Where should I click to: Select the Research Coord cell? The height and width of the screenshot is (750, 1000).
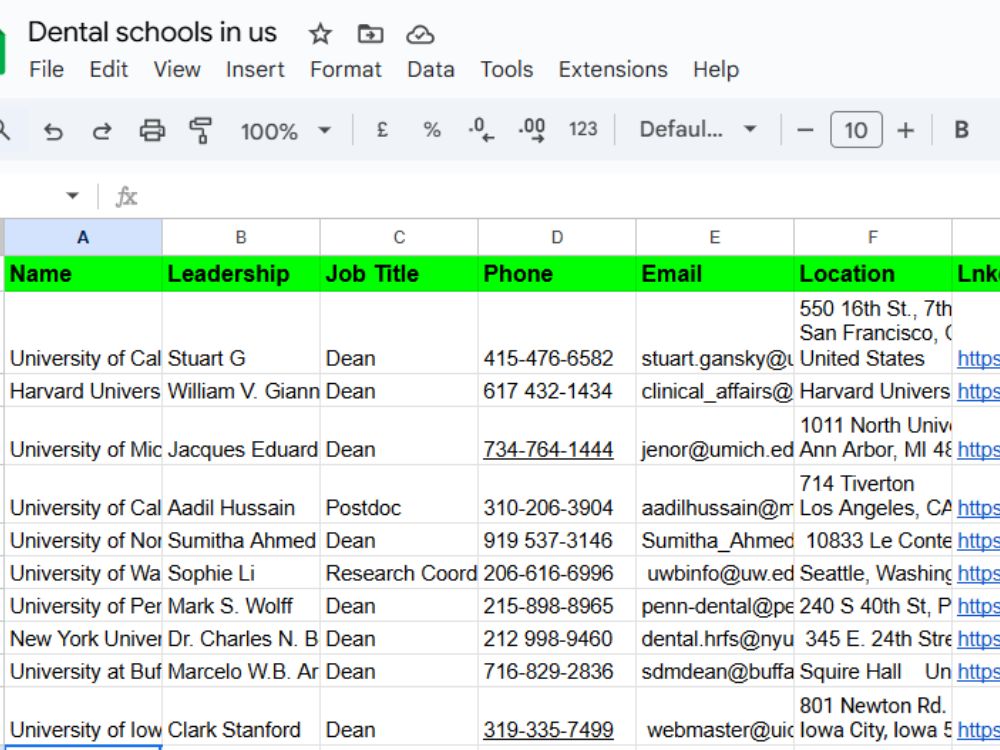pos(399,573)
